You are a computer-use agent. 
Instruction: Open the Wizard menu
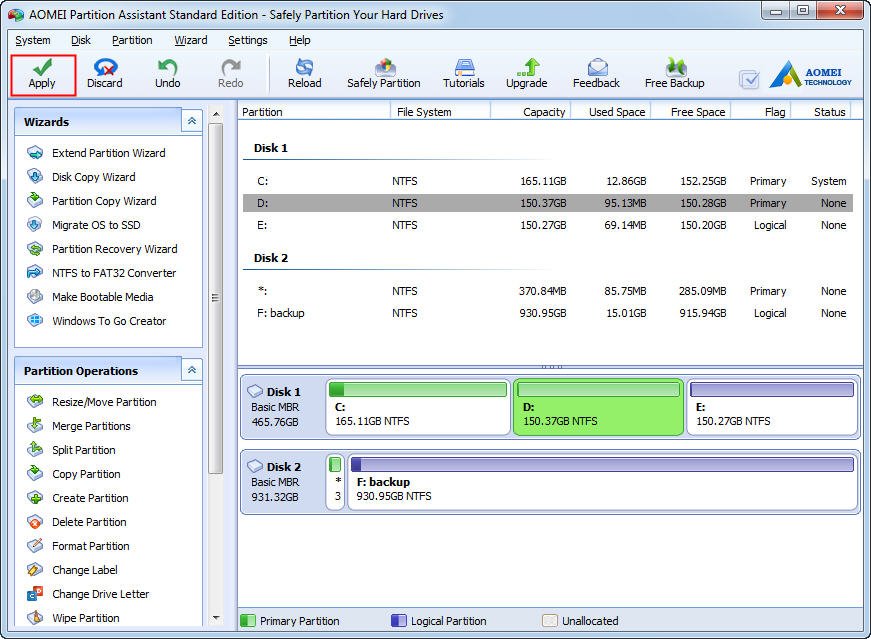pos(190,40)
